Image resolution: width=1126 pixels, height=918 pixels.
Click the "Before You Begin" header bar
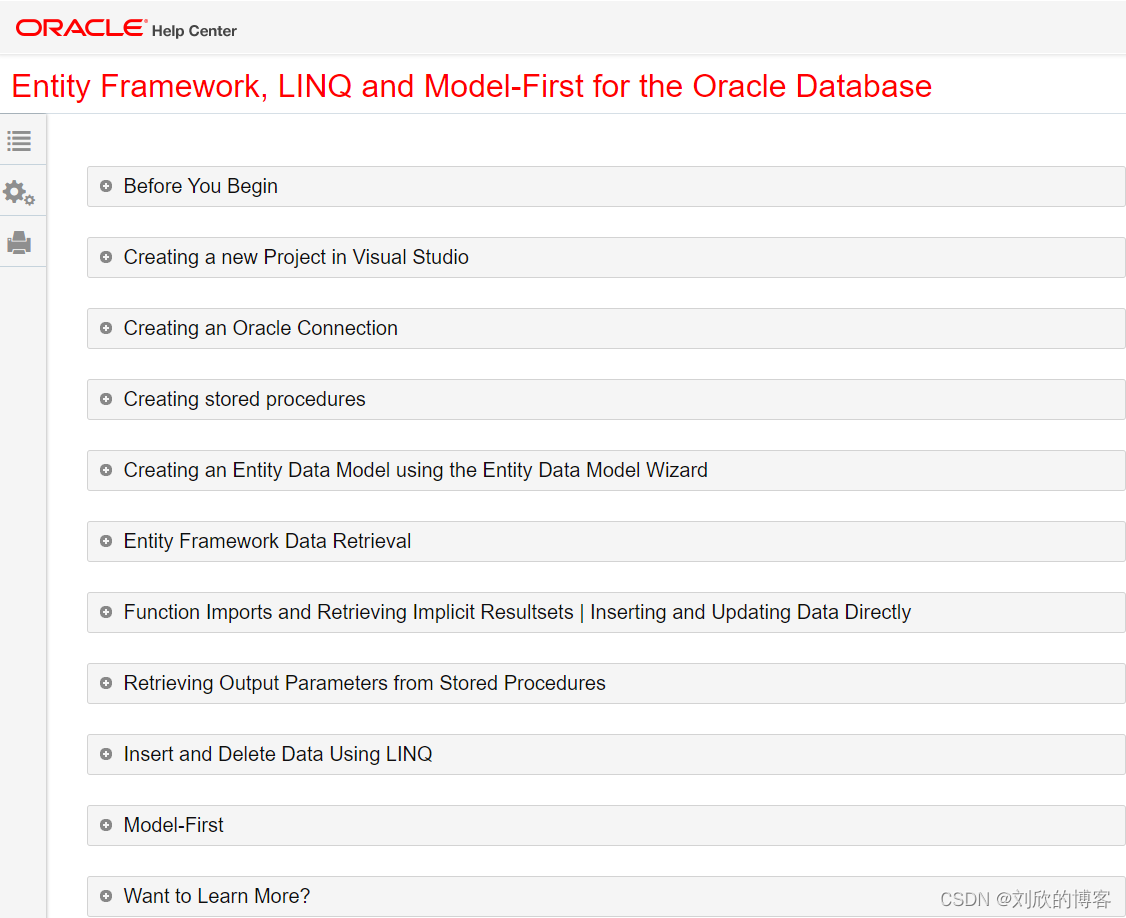[200, 186]
